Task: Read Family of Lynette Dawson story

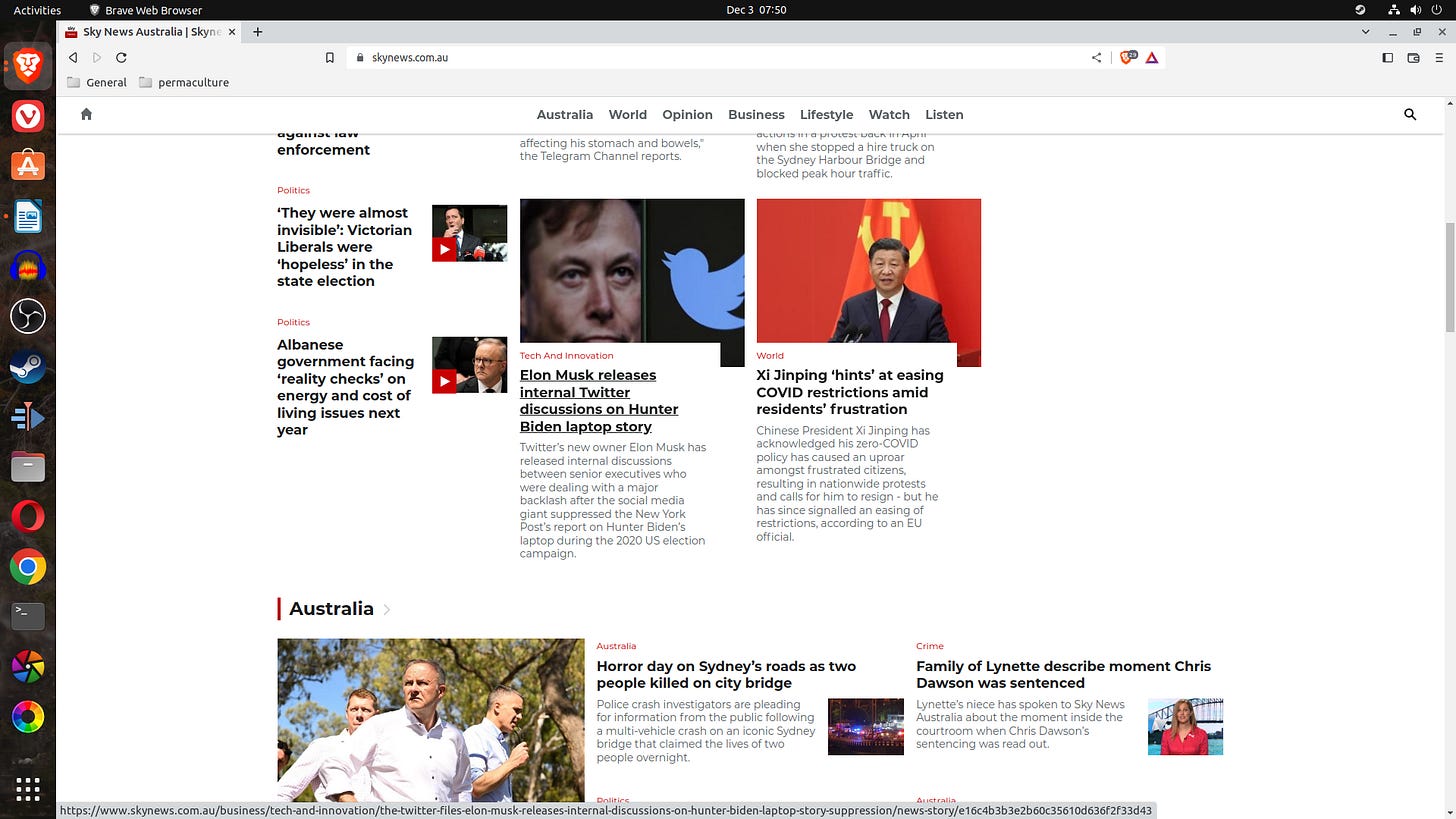Action: [1063, 675]
